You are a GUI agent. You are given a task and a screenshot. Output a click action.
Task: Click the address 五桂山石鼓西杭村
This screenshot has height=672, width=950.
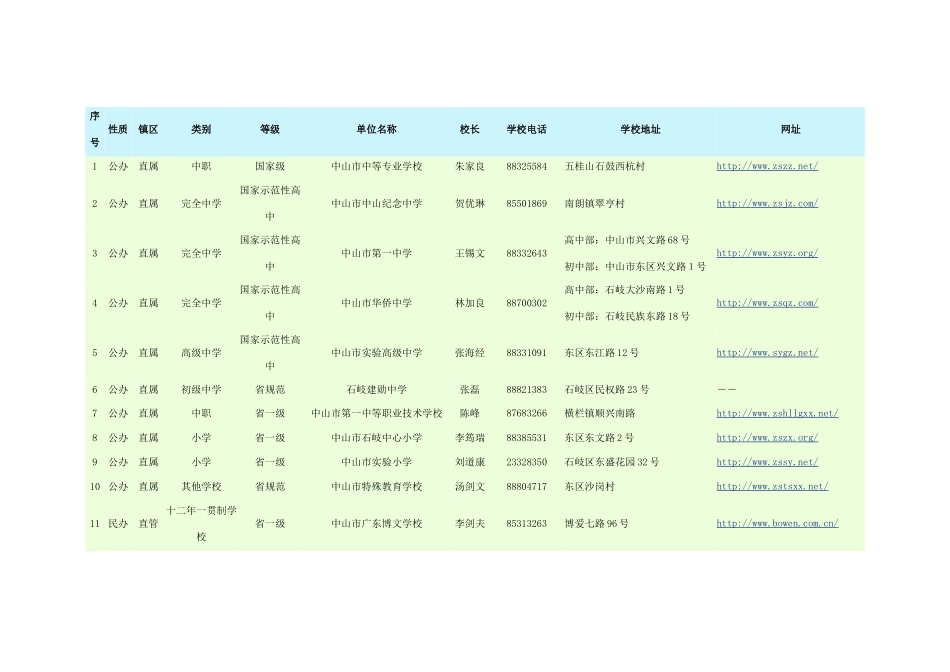click(605, 166)
